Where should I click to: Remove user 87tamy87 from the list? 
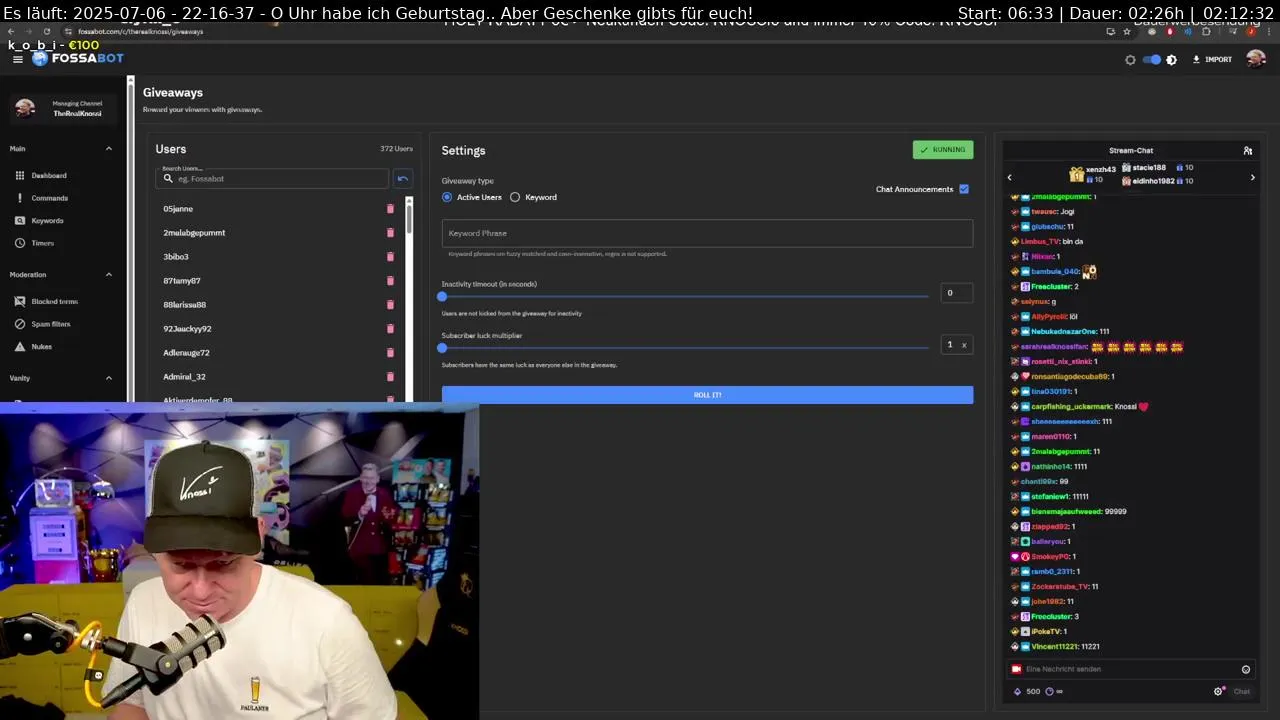(390, 281)
